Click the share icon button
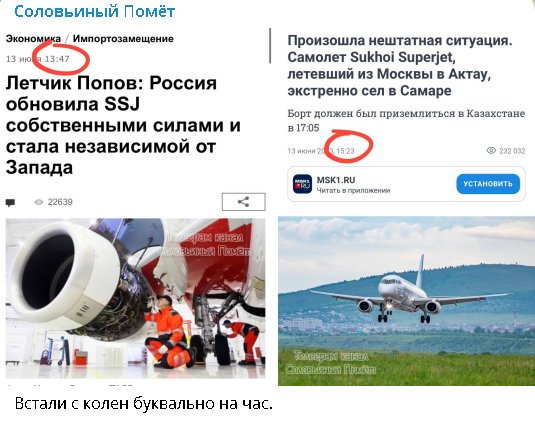The height and width of the screenshot is (423, 535). pyautogui.click(x=243, y=202)
